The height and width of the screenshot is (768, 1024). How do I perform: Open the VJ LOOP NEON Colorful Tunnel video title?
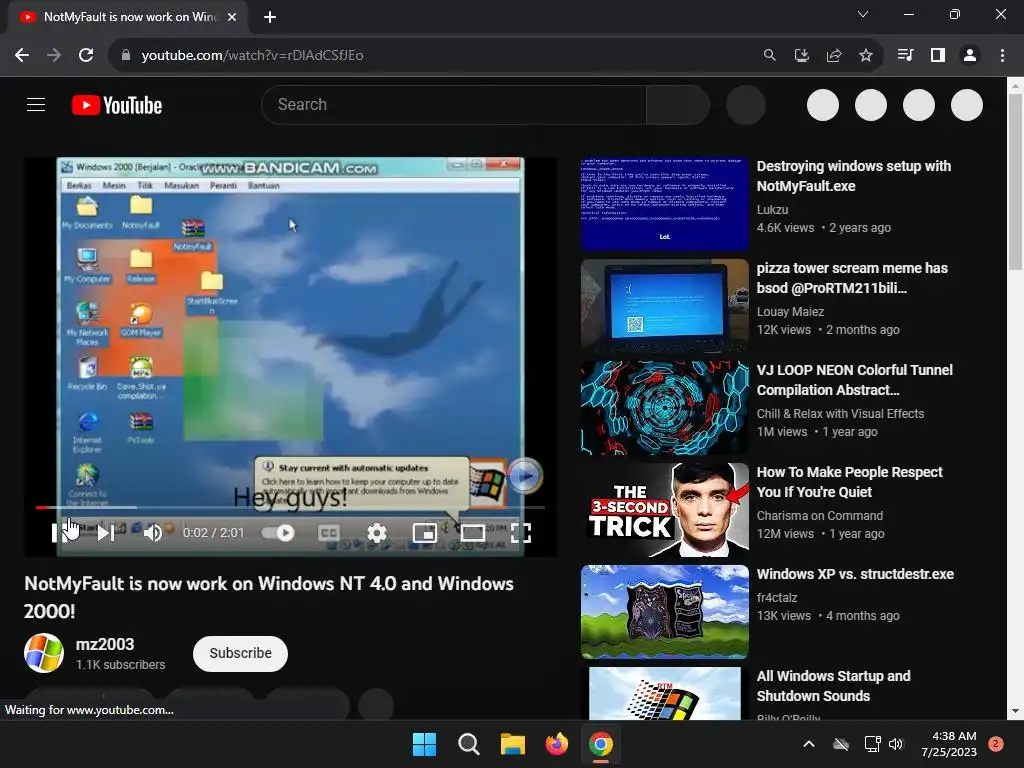(854, 379)
